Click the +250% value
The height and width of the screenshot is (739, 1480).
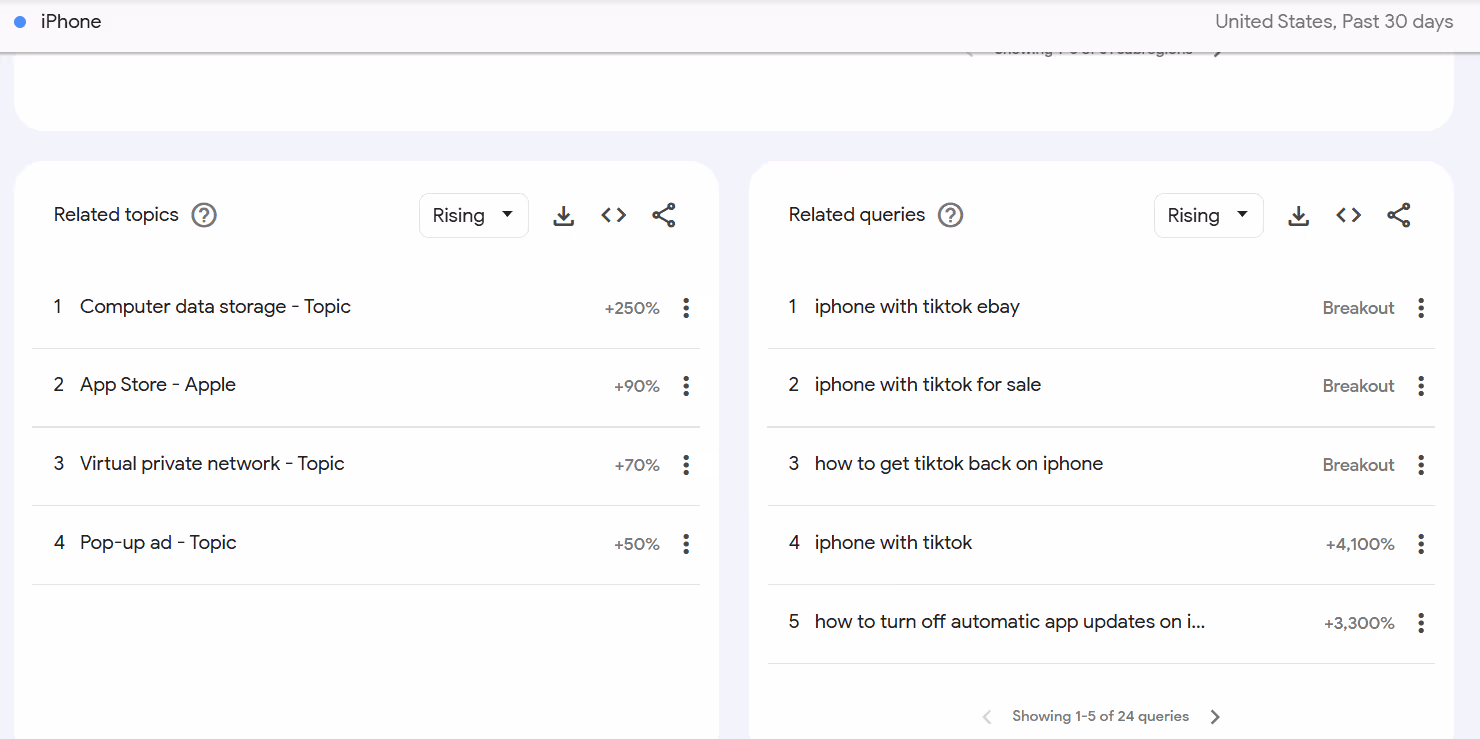(x=632, y=309)
